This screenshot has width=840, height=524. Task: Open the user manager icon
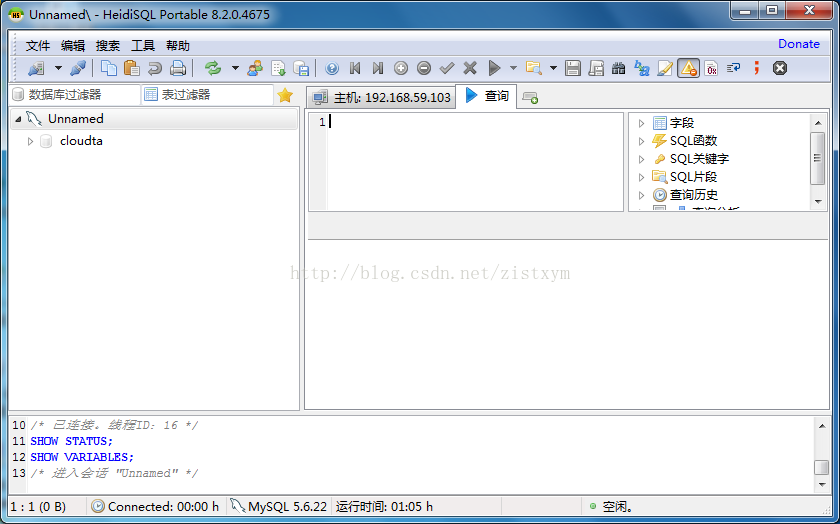255,68
